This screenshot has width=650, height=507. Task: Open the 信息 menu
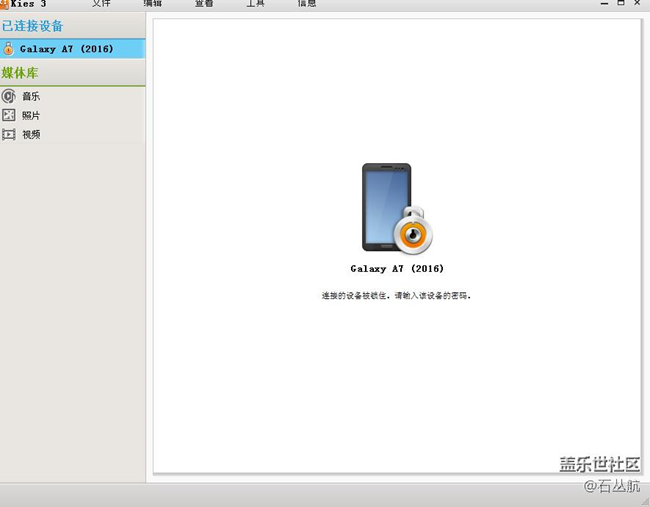[x=307, y=3]
